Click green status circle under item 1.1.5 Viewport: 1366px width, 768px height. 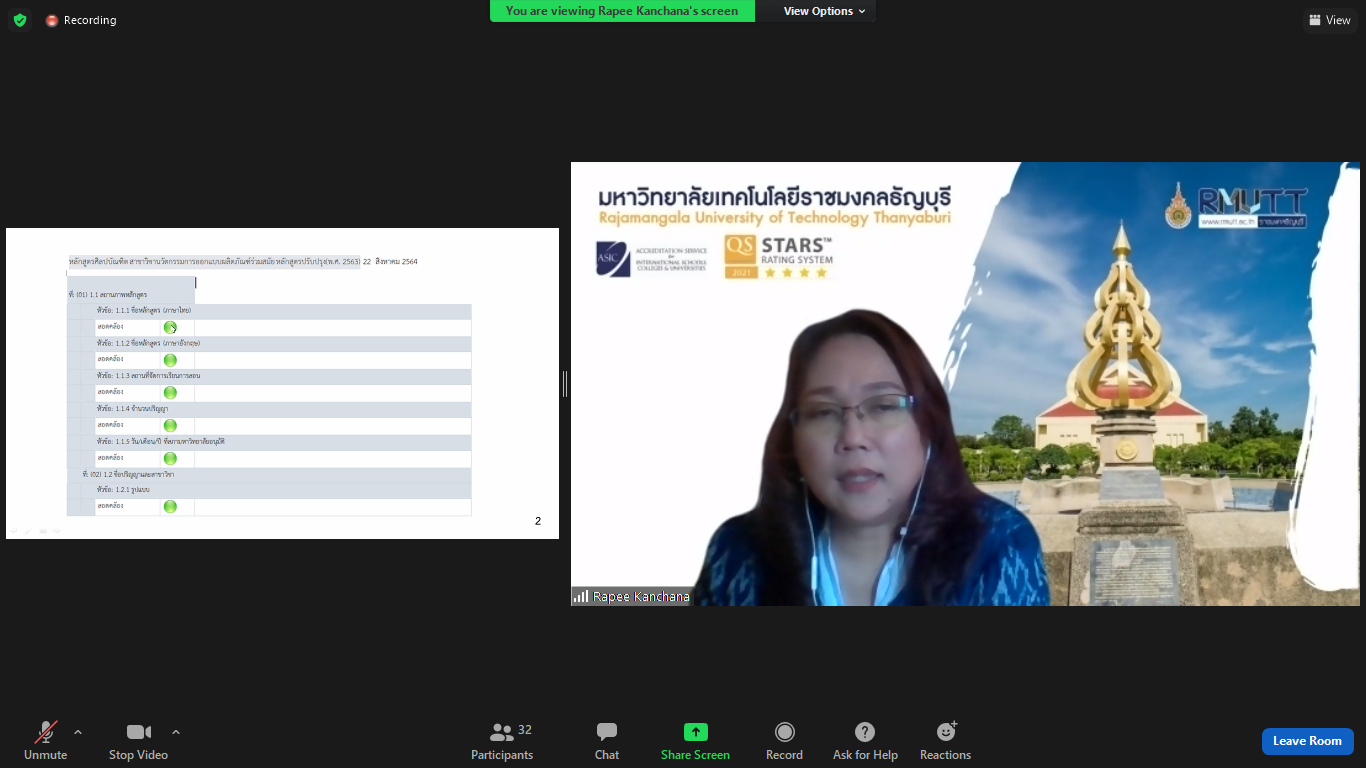(x=170, y=459)
